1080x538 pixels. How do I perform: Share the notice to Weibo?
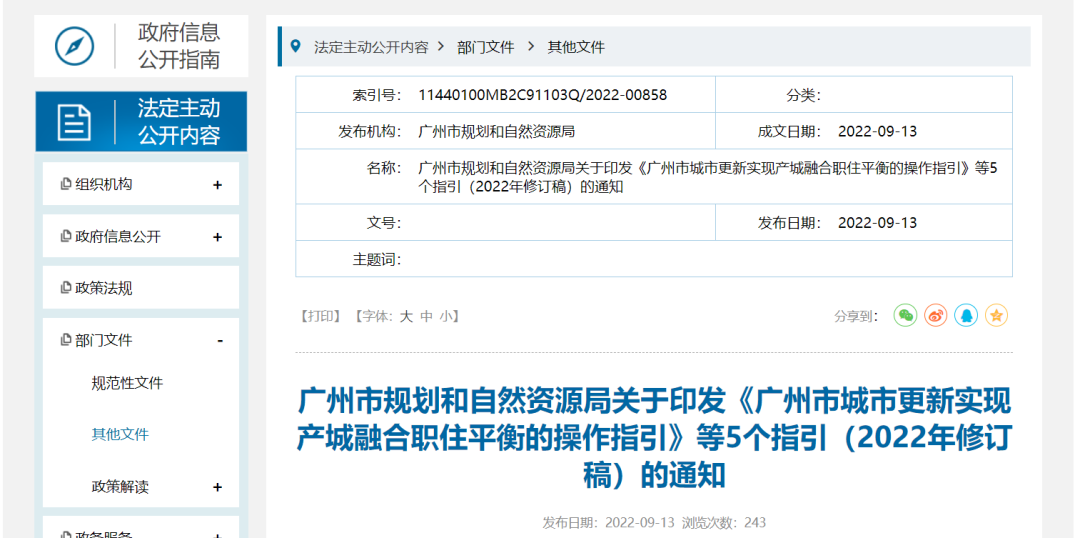[935, 316]
